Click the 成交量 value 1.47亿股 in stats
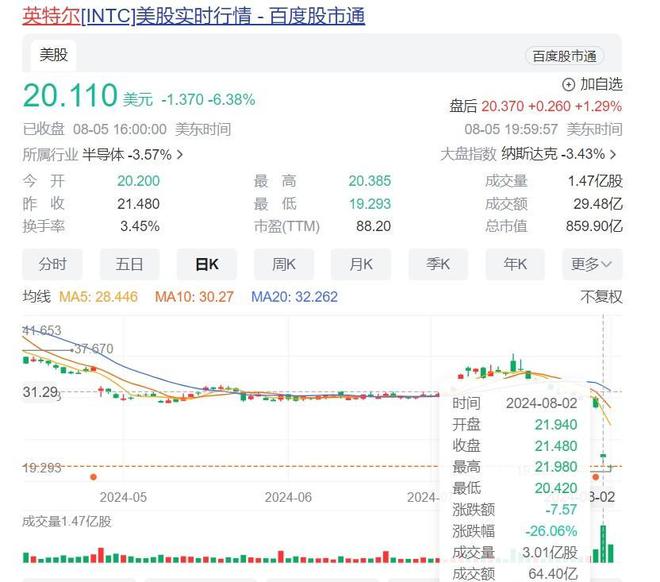Viewport: 660px width, 582px height. click(595, 181)
